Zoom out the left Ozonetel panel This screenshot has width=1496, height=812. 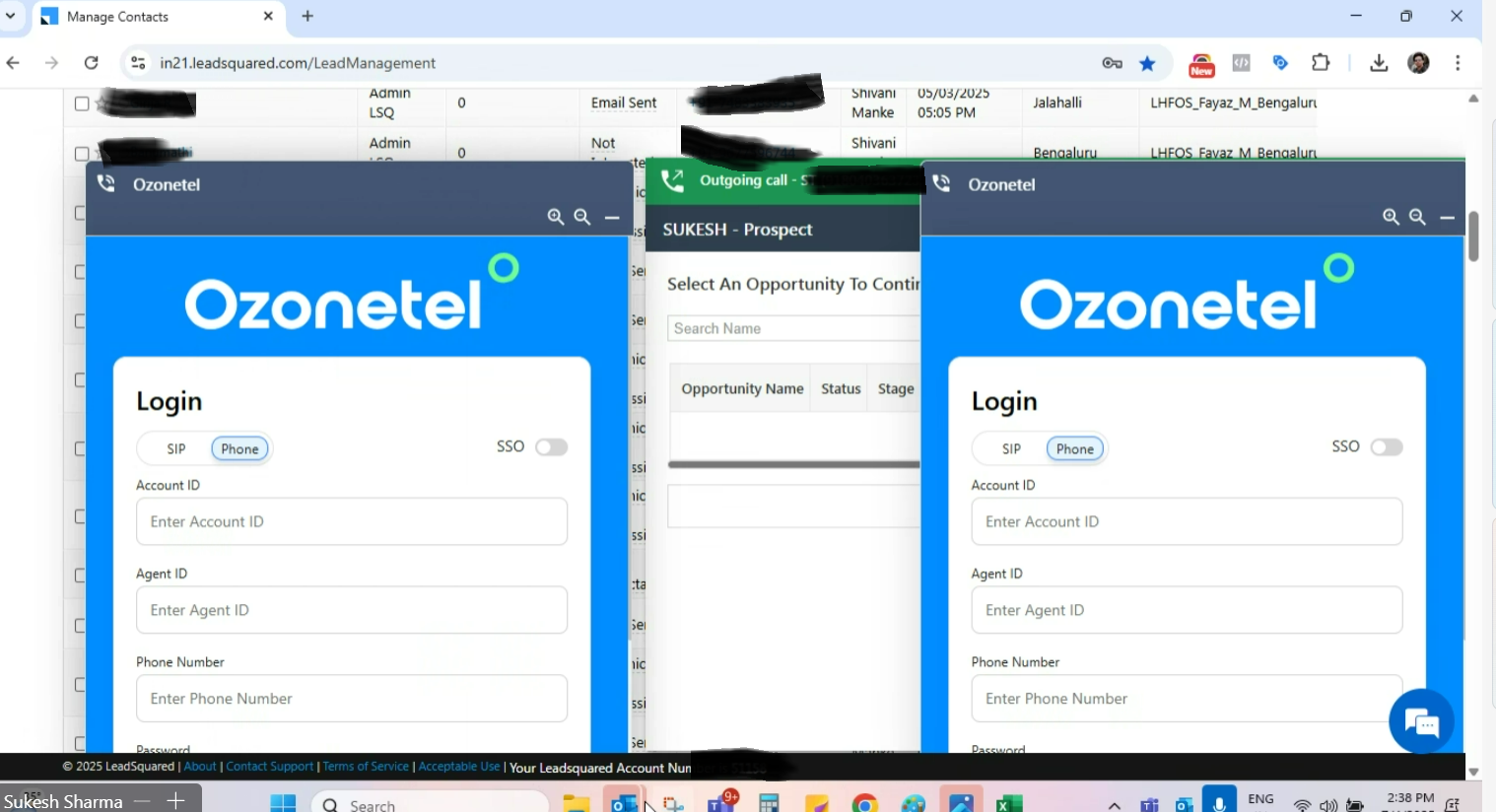coord(582,217)
